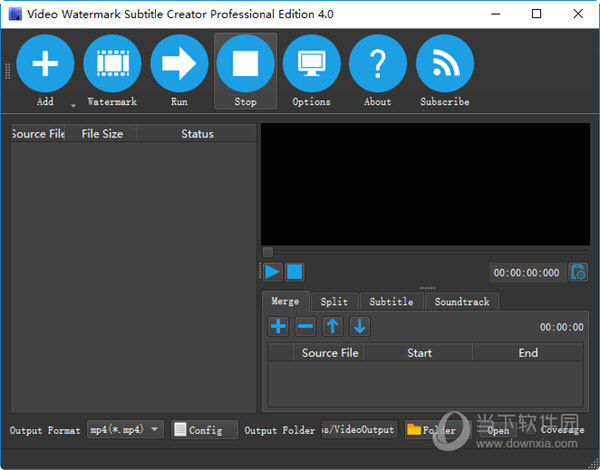Click the playback toolbar grip handle
The width and height of the screenshot is (600, 470).
[260, 271]
